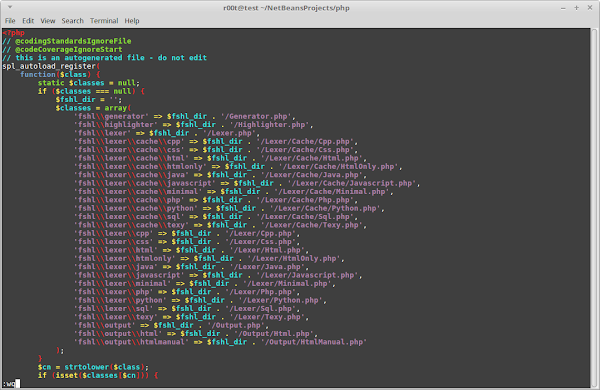Screen dimensions: 600x390
Task: Click the '/Lexer/HtmlOnly.php' path string
Action: [x=294, y=258]
